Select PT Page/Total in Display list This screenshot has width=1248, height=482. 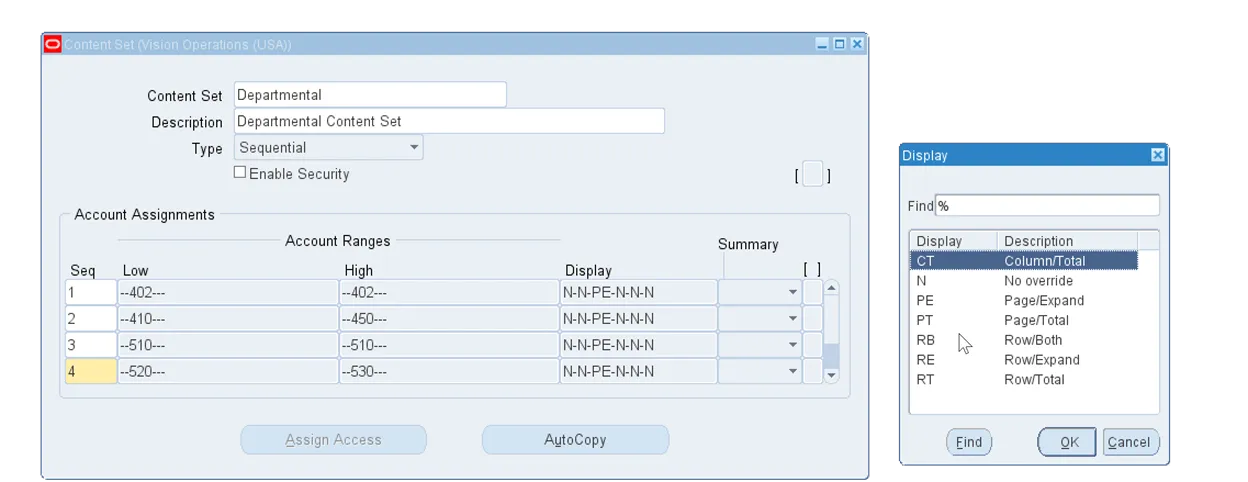click(x=1023, y=320)
